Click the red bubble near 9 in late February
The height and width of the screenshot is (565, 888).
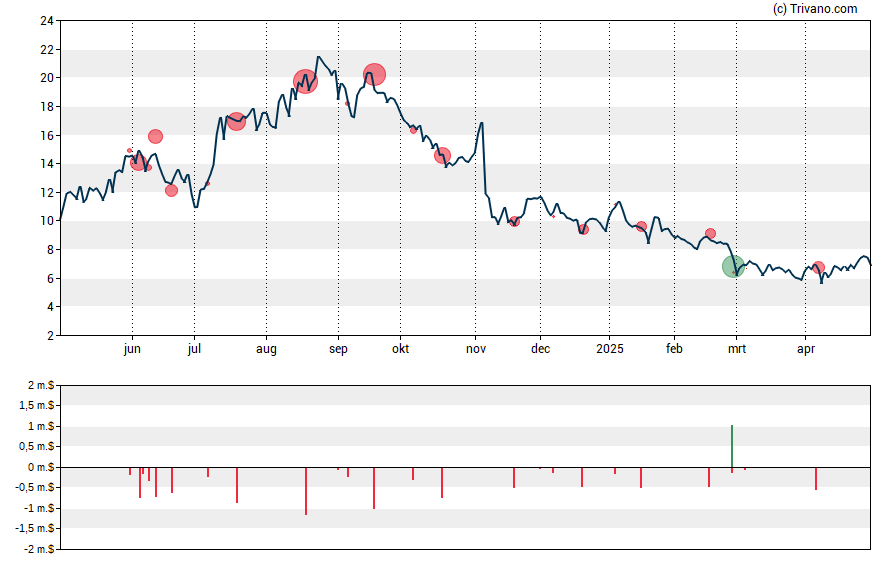coord(710,233)
